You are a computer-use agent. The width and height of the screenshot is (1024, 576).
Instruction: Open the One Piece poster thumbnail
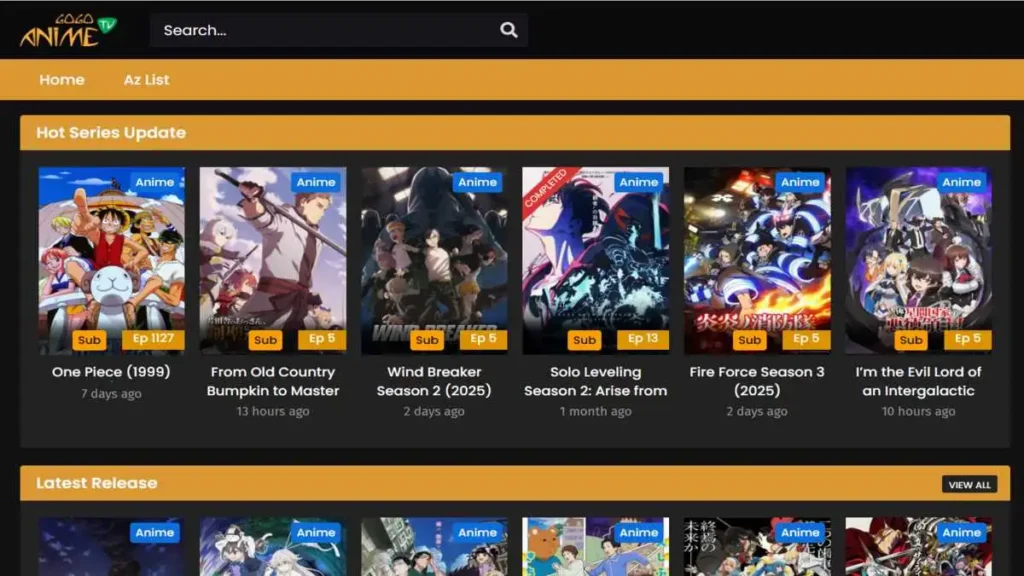111,261
